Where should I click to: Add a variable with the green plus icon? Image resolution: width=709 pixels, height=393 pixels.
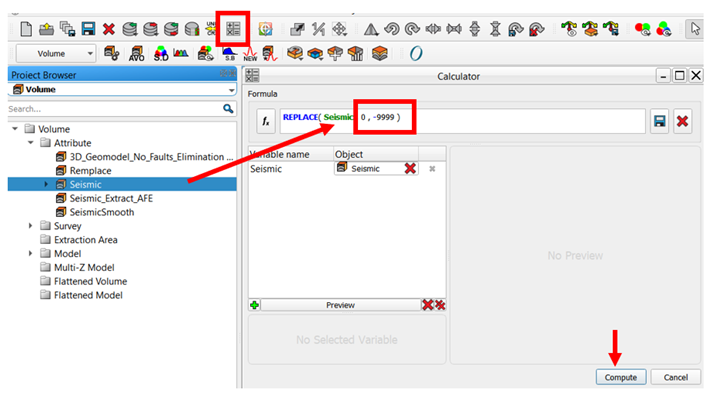pos(255,305)
